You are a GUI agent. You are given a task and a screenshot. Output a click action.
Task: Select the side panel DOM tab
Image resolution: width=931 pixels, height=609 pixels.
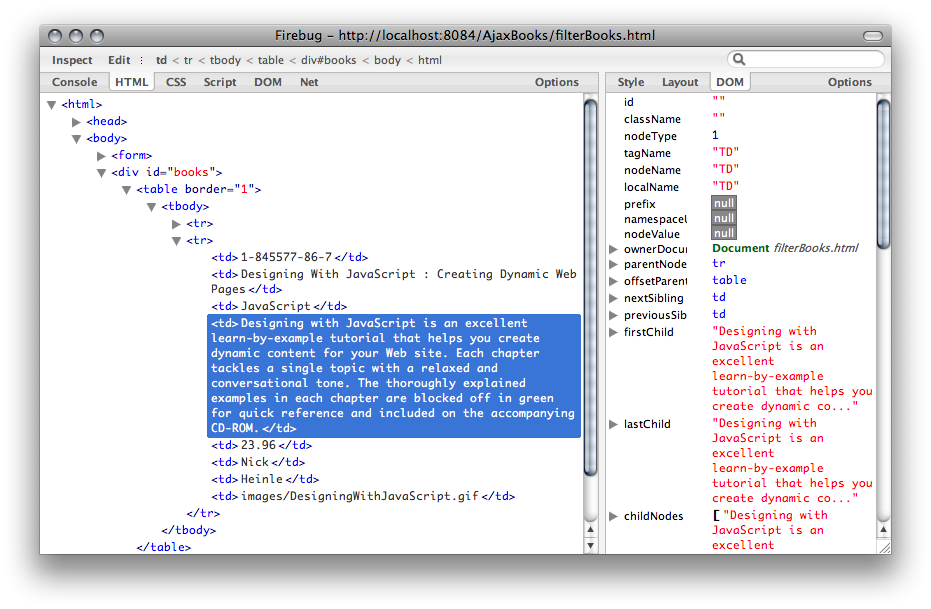coord(730,82)
